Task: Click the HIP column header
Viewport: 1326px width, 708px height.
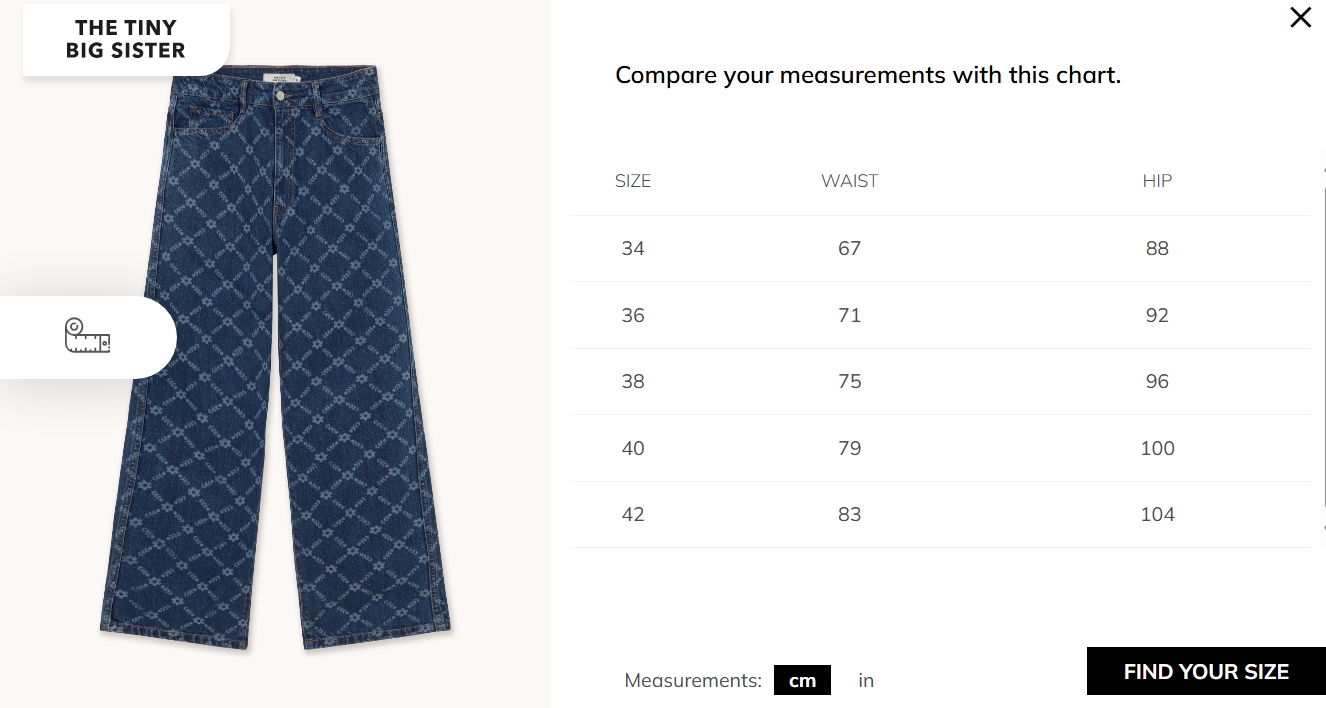Action: [1157, 181]
